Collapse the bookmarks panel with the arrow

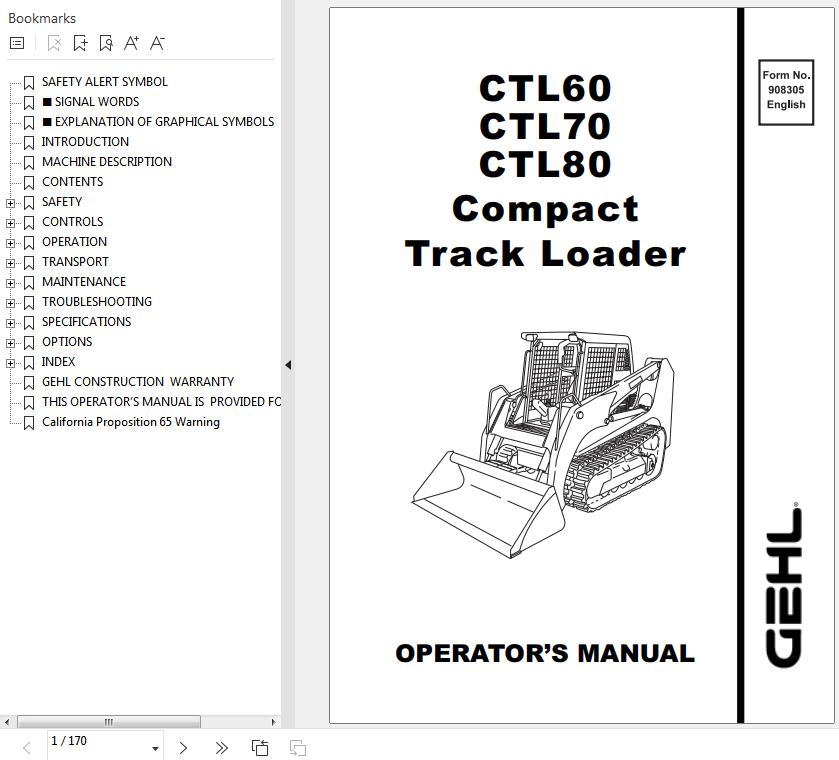288,365
